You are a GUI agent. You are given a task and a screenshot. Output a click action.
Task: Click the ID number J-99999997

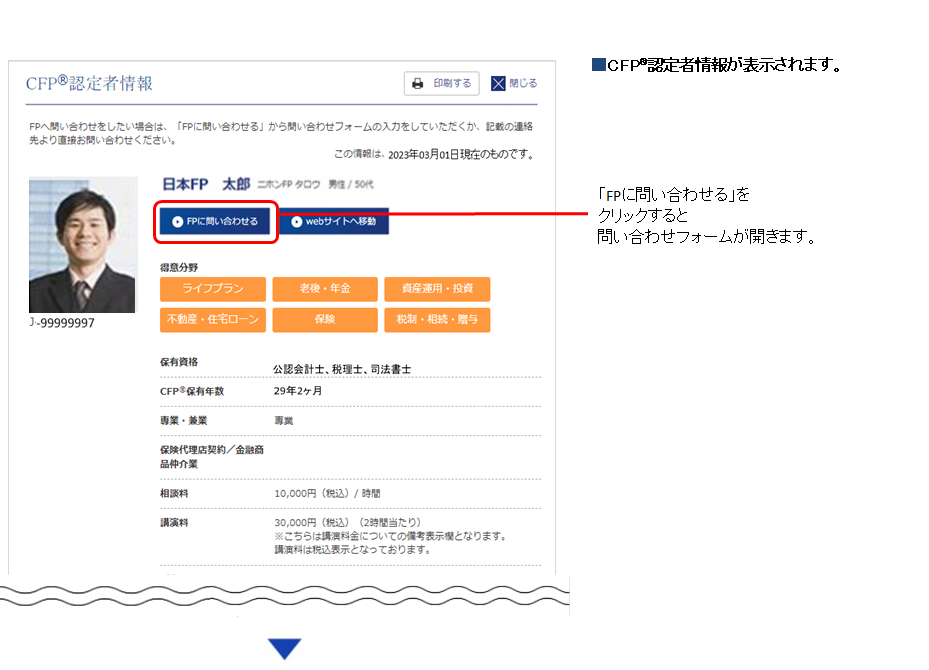(x=62, y=323)
